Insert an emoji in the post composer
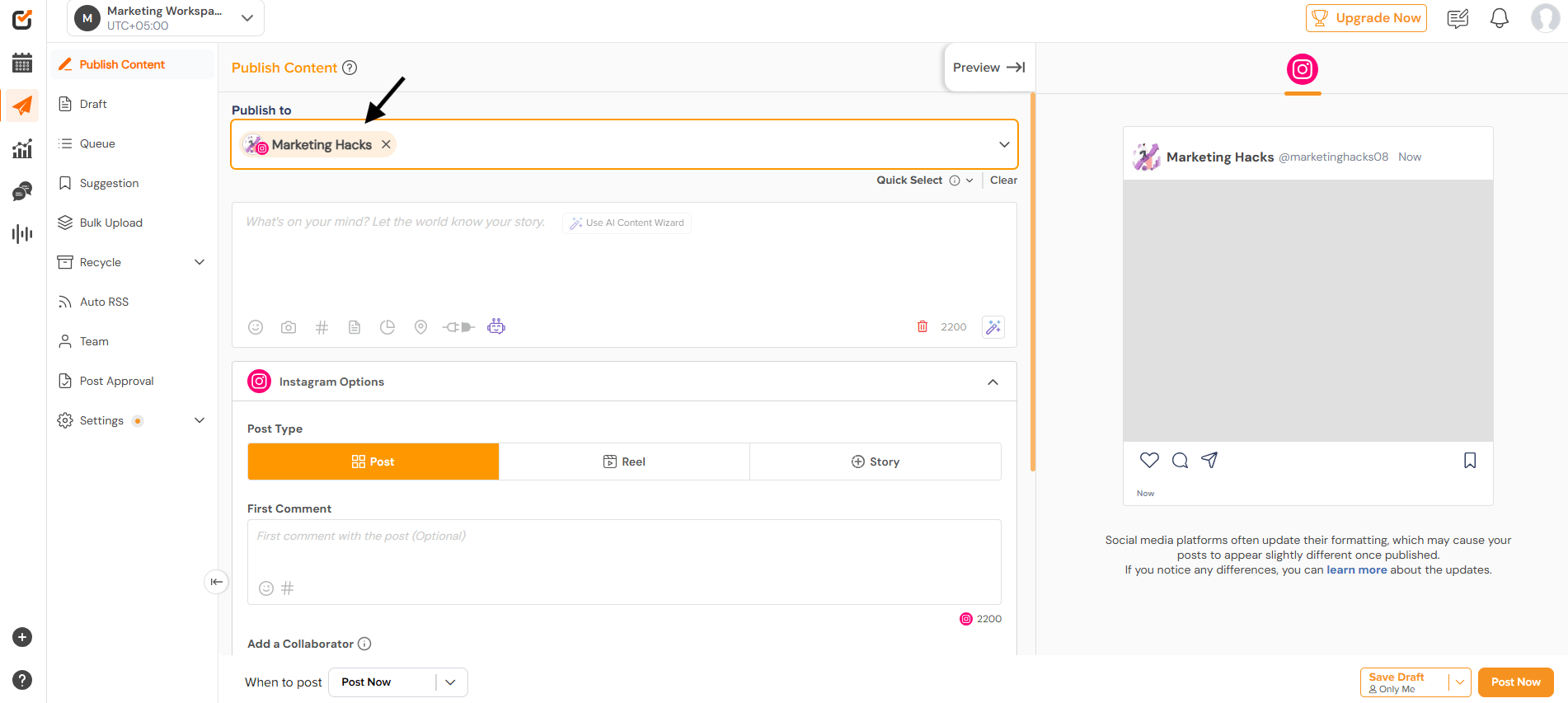 click(256, 327)
